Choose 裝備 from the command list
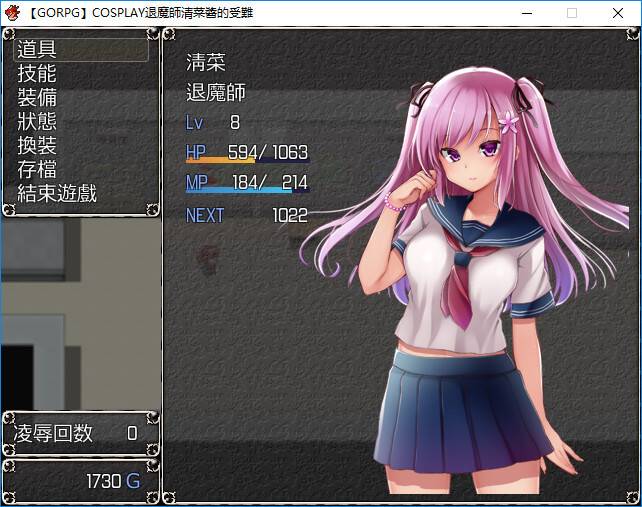 pos(37,98)
